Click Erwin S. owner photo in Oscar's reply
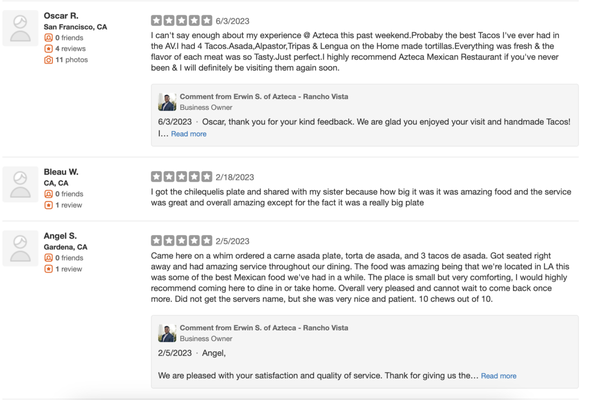 tap(167, 102)
